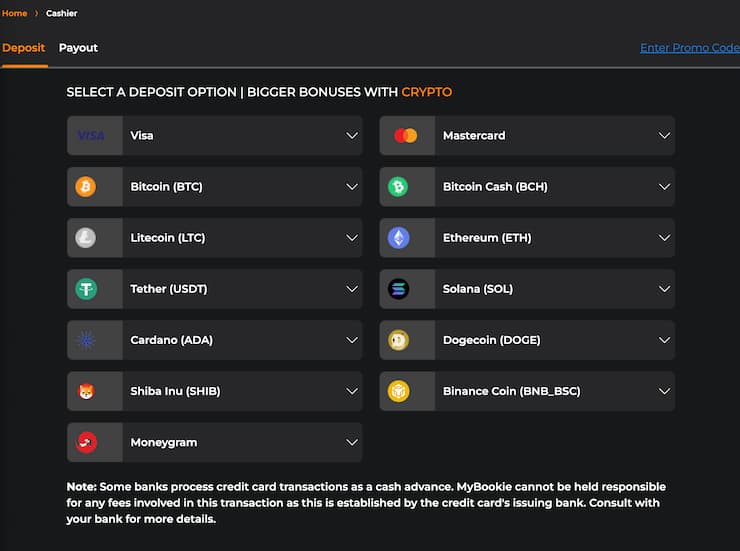Select the Visa label text
This screenshot has width=740, height=551.
coord(142,136)
